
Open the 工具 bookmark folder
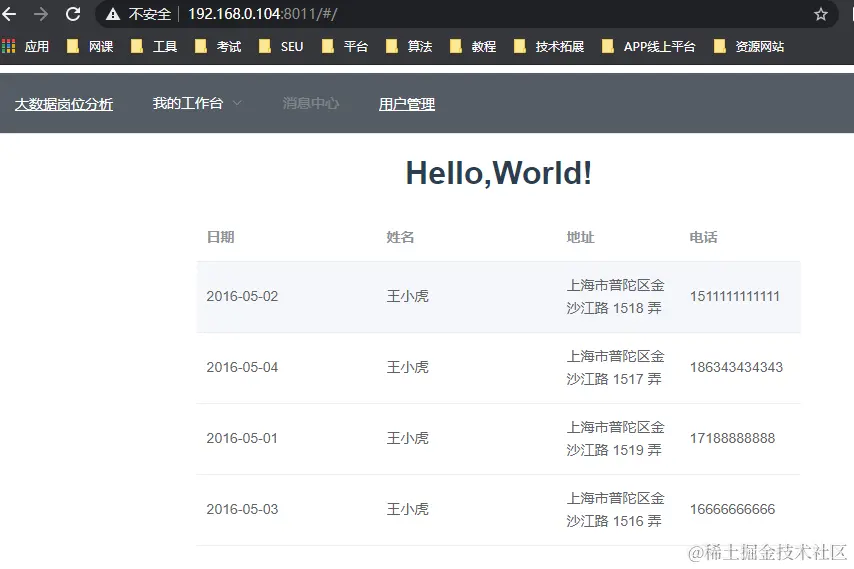pyautogui.click(x=154, y=47)
